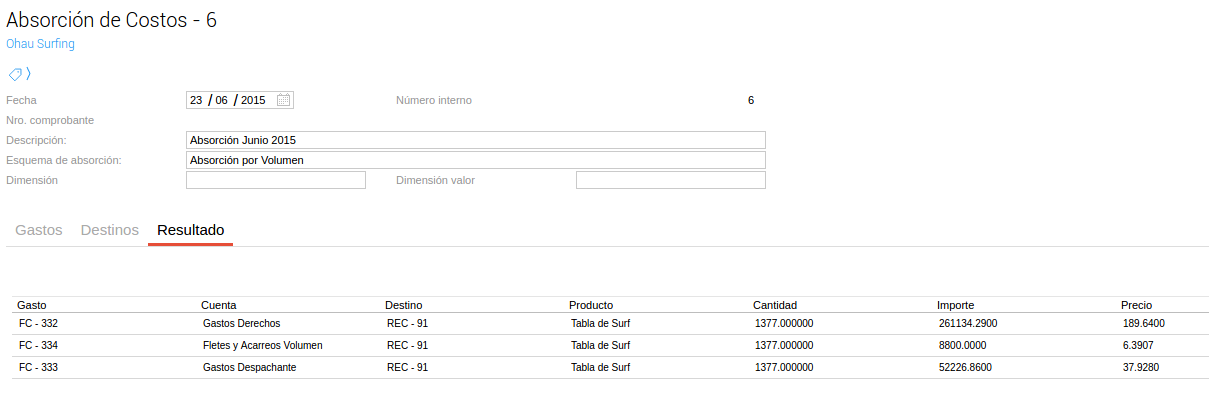Viewport: 1209px width, 396px height.
Task: Select the Gastos Despachante cell
Action: click(x=249, y=367)
